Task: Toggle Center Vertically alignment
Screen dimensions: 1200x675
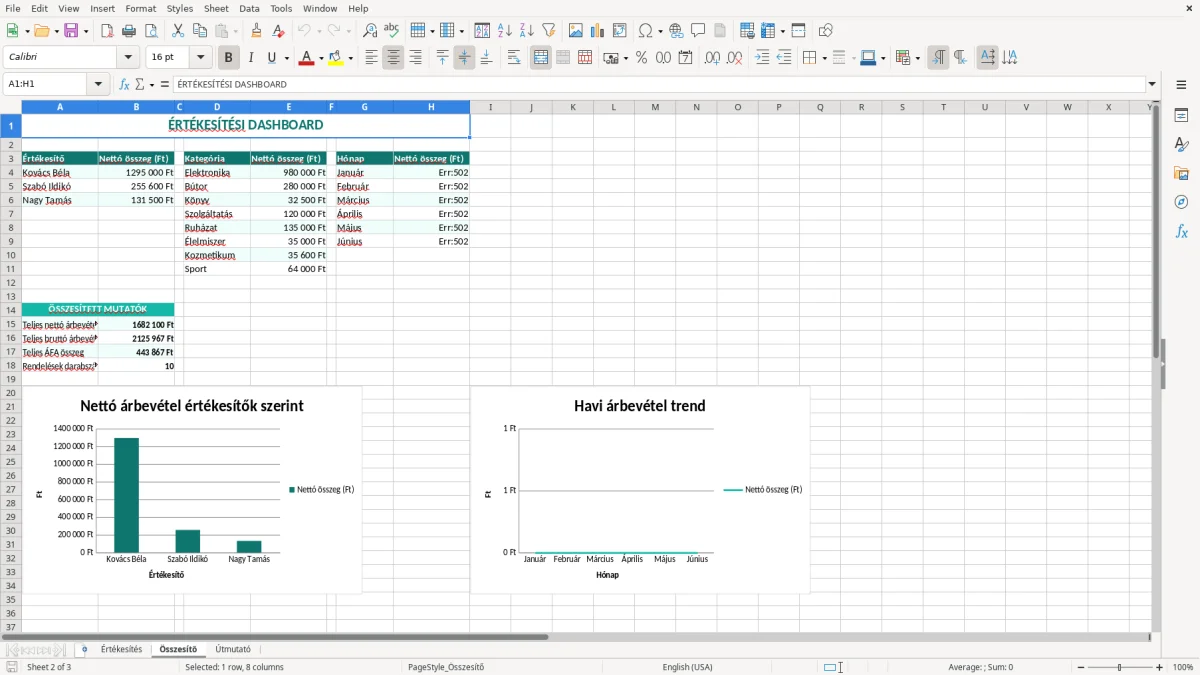Action: 464,58
